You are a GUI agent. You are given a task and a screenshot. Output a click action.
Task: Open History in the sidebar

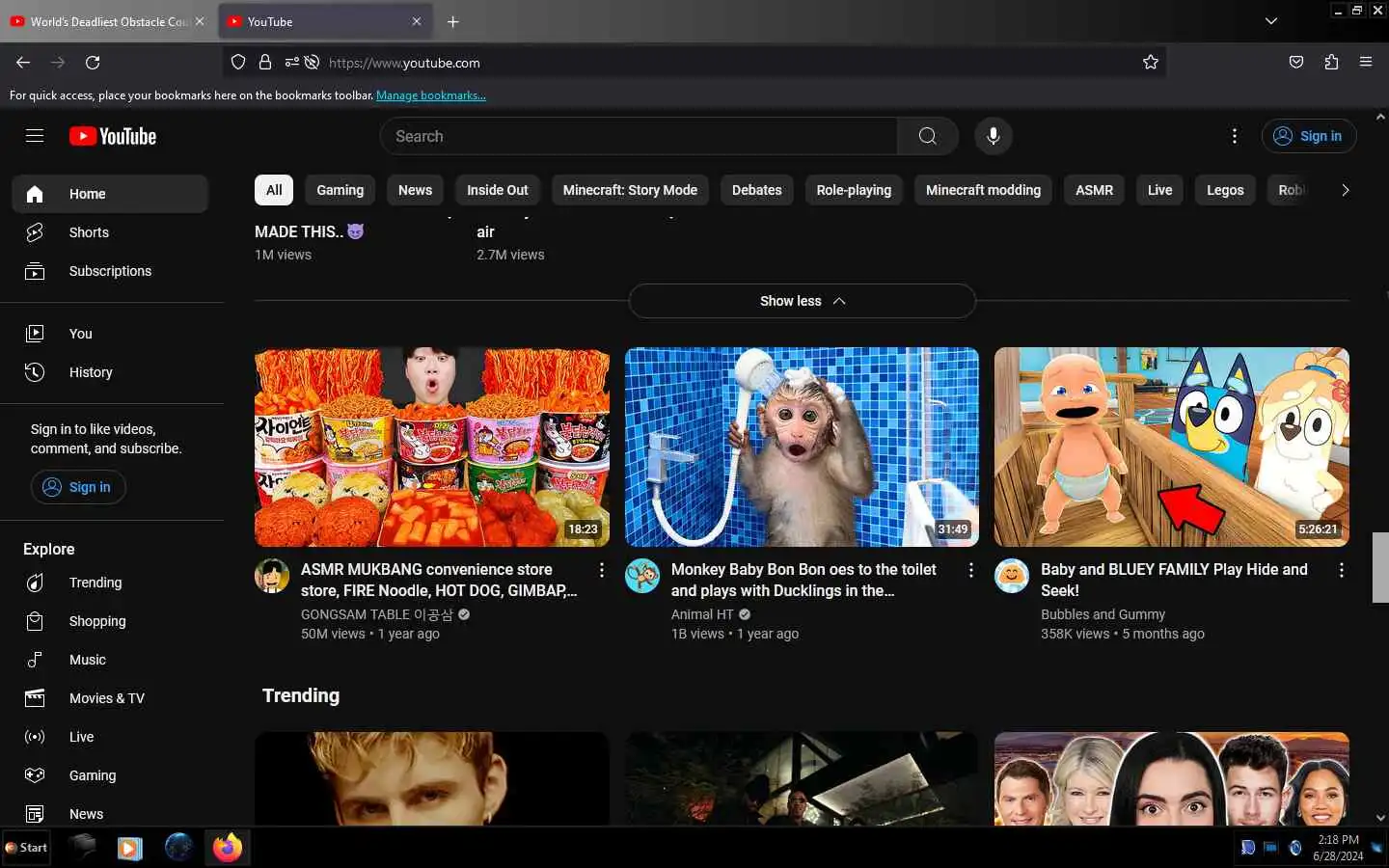[x=110, y=372]
